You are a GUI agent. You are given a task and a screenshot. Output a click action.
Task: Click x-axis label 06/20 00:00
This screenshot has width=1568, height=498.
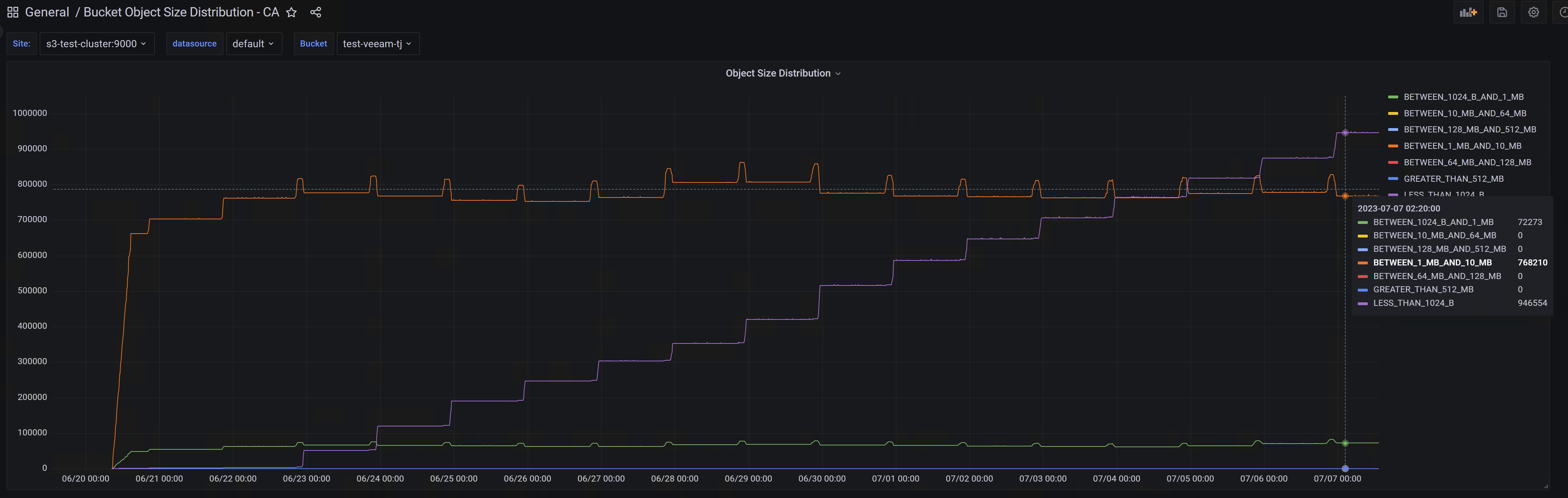tap(86, 479)
